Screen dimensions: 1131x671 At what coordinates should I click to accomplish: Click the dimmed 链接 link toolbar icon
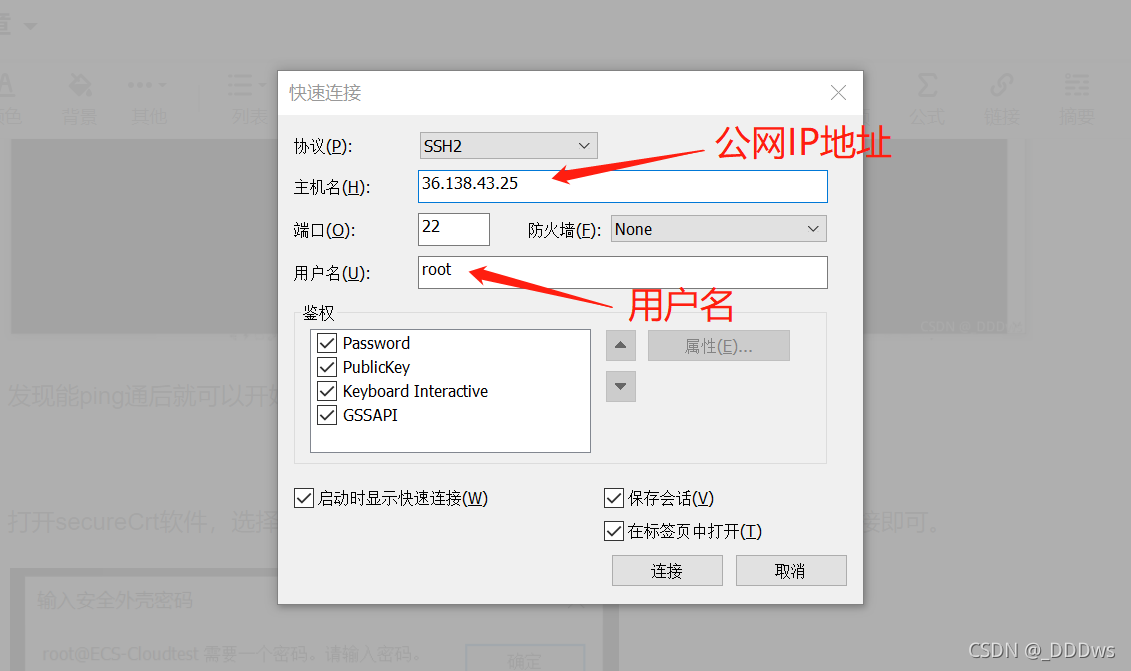[x=1002, y=86]
